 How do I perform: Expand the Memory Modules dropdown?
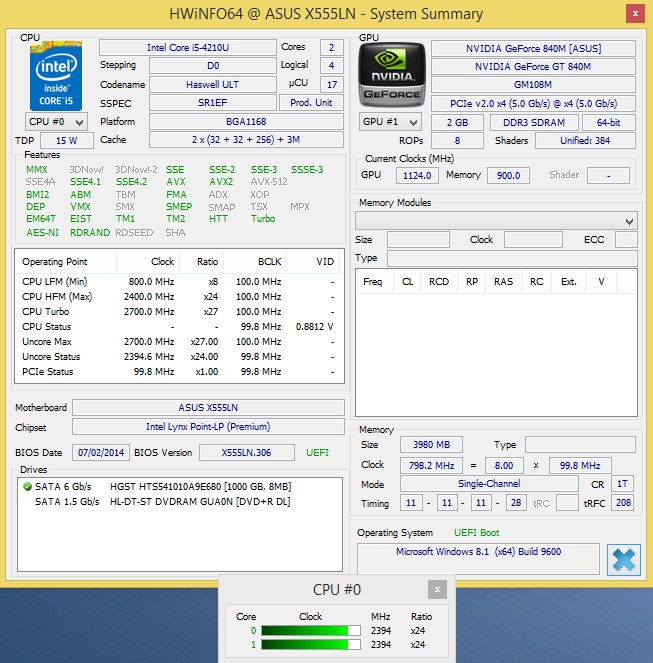[x=496, y=221]
